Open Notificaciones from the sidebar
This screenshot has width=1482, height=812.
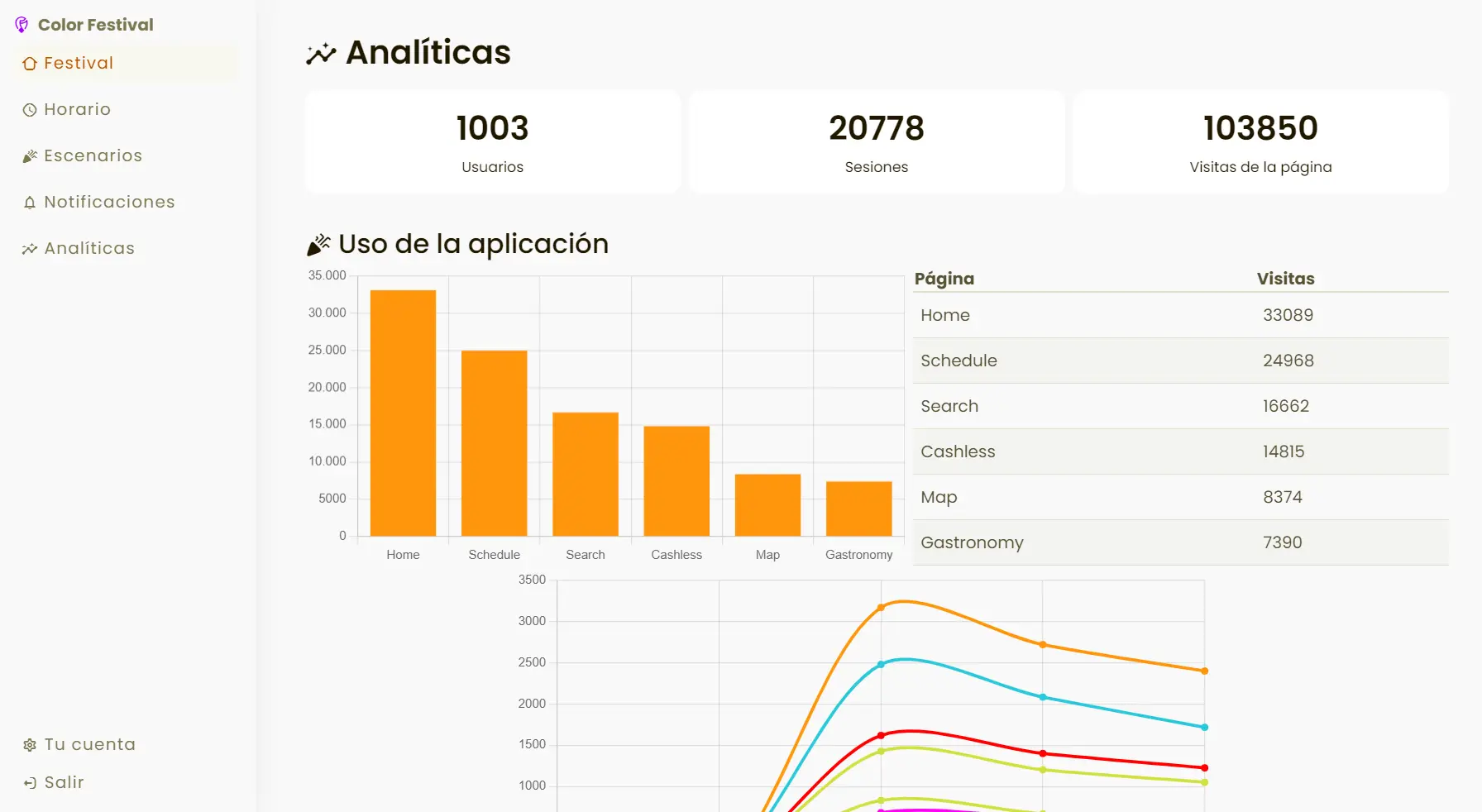(x=110, y=202)
